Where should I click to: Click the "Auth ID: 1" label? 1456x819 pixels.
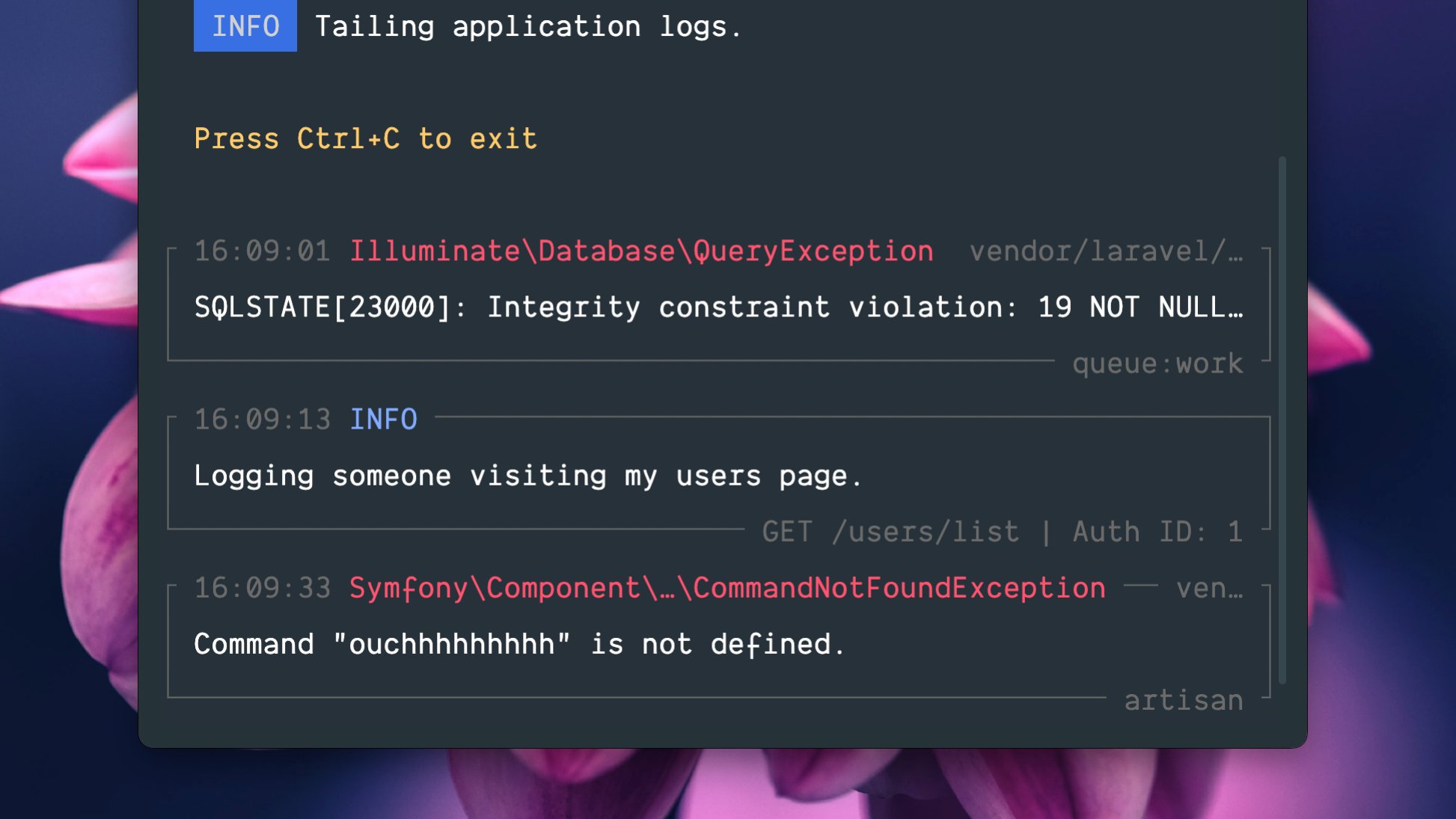pyautogui.click(x=1157, y=532)
